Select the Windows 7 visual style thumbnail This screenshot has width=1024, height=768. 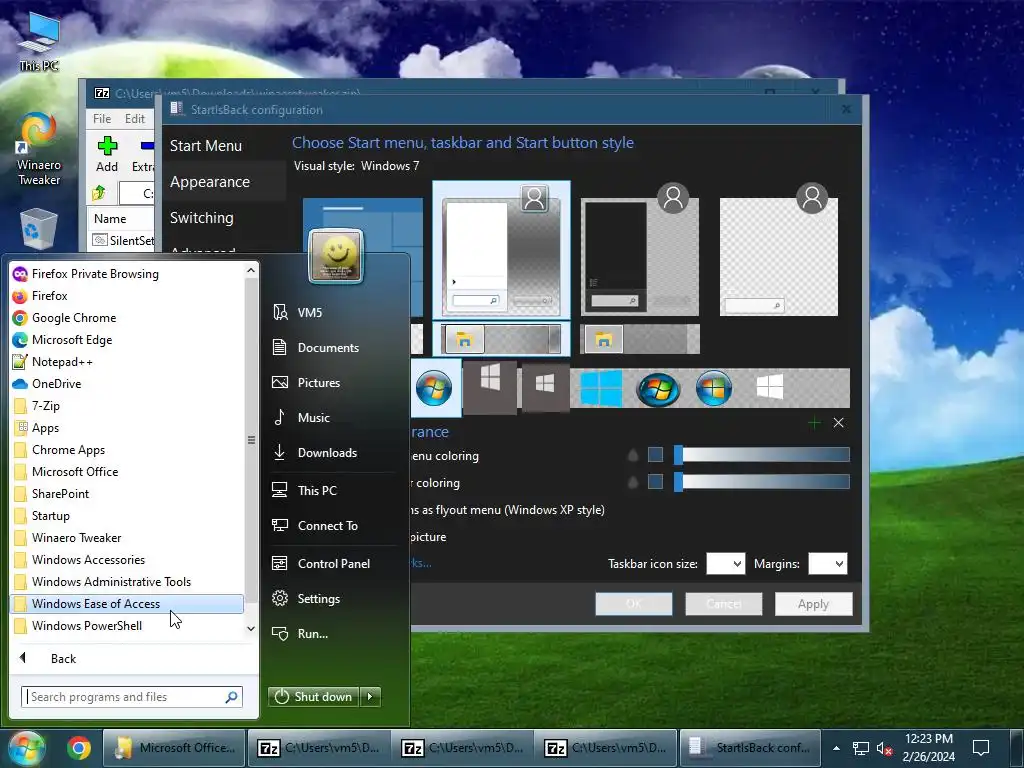(502, 250)
